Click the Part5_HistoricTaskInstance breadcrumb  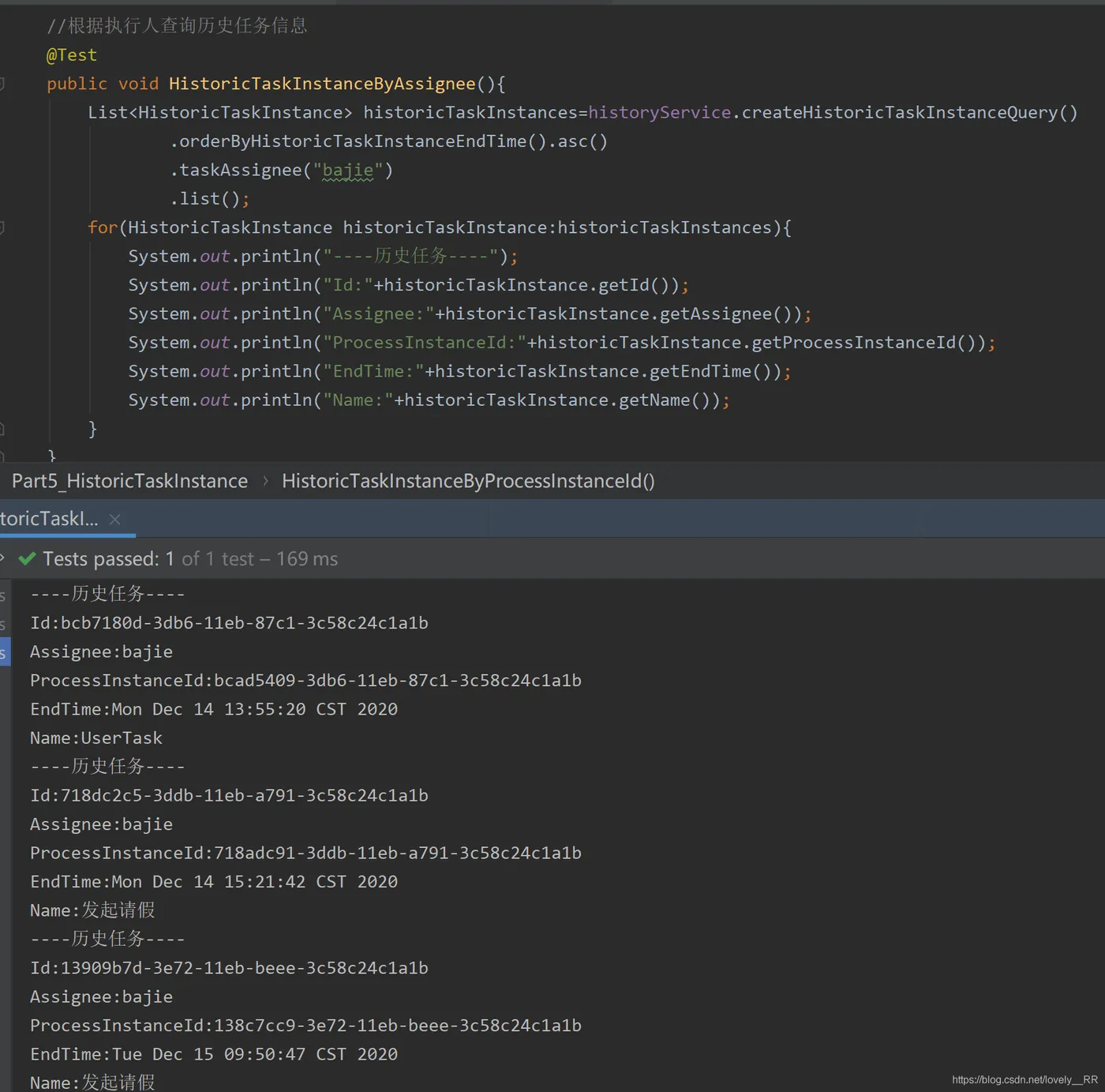coord(129,481)
